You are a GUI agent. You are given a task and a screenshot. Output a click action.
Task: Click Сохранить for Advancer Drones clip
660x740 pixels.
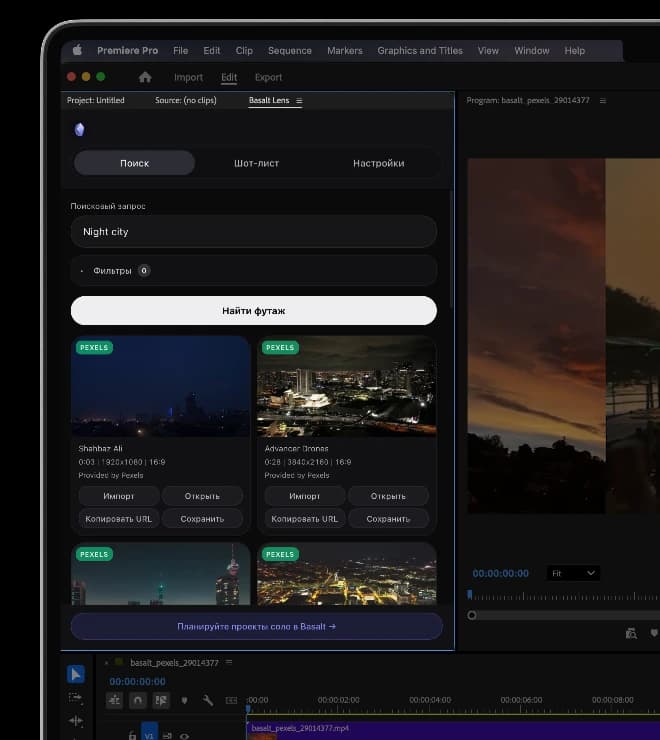pos(388,519)
